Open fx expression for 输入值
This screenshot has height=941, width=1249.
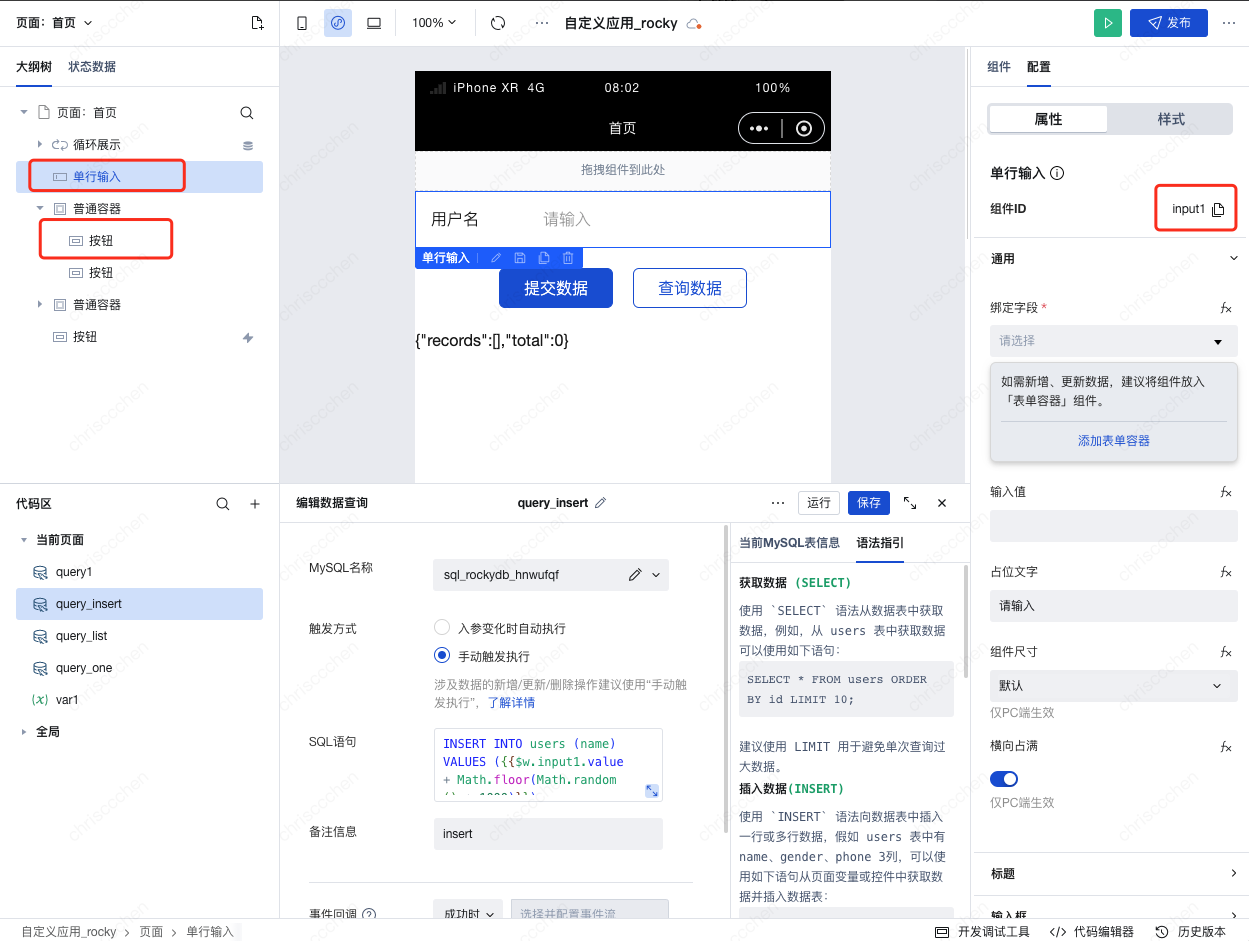click(1225, 492)
